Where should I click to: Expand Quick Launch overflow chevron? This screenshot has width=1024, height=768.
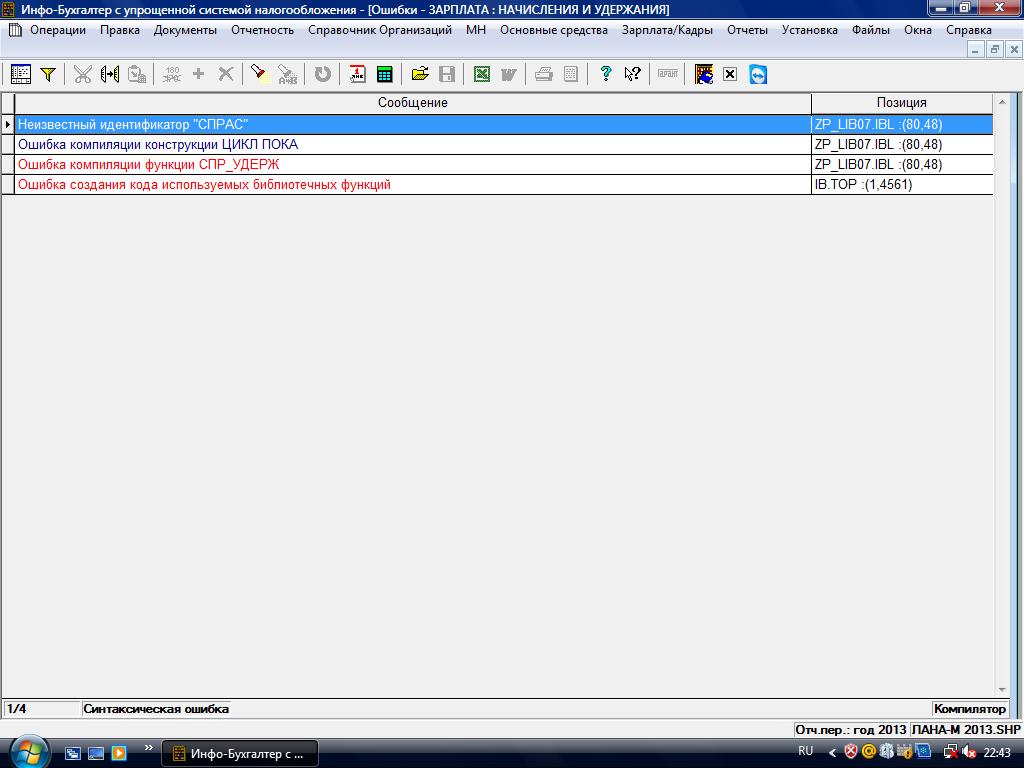click(148, 748)
